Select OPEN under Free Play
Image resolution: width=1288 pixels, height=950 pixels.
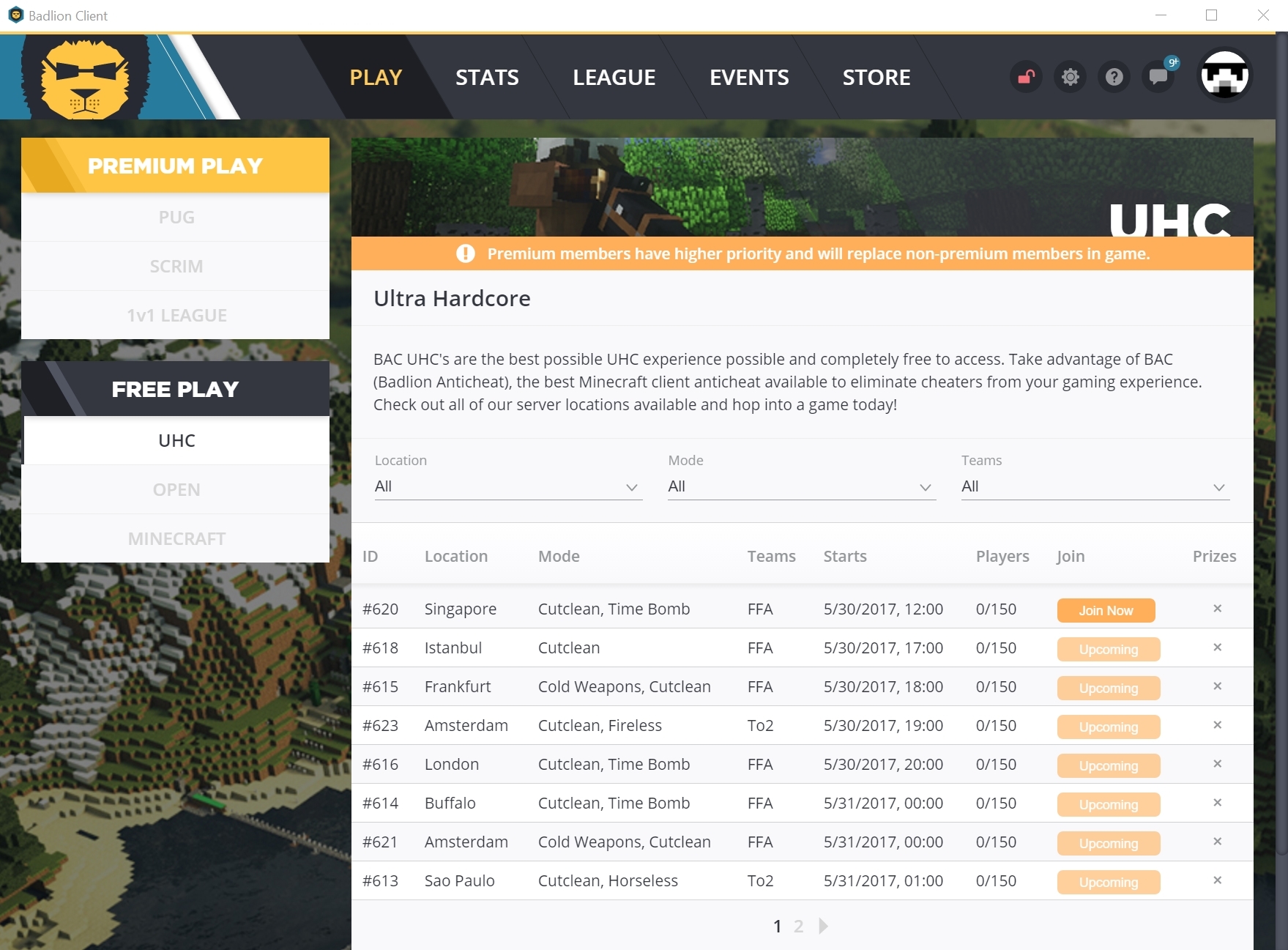[176, 489]
